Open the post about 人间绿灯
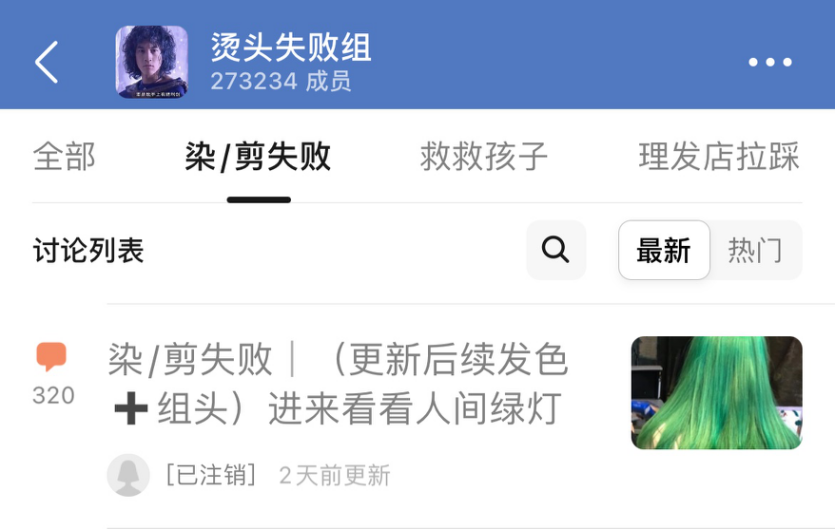This screenshot has width=835, height=529. coord(338,384)
